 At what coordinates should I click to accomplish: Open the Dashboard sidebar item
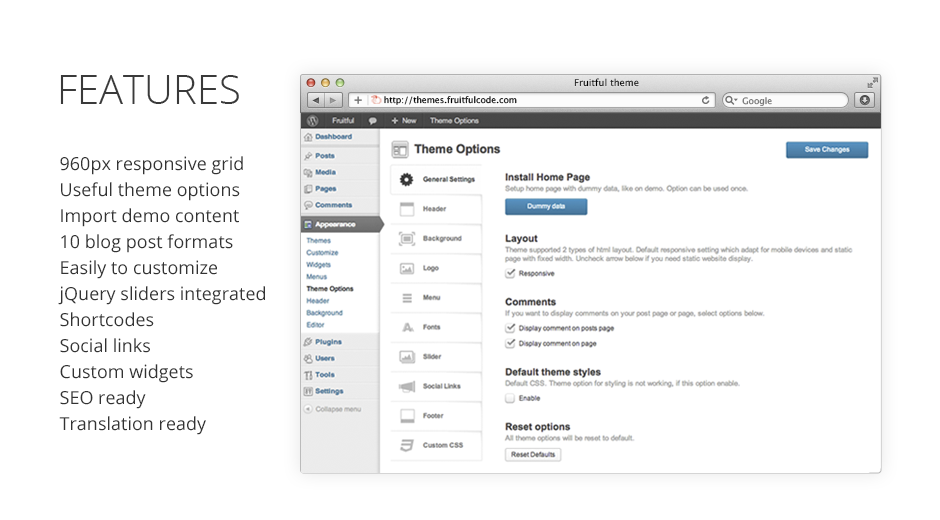coord(333,137)
